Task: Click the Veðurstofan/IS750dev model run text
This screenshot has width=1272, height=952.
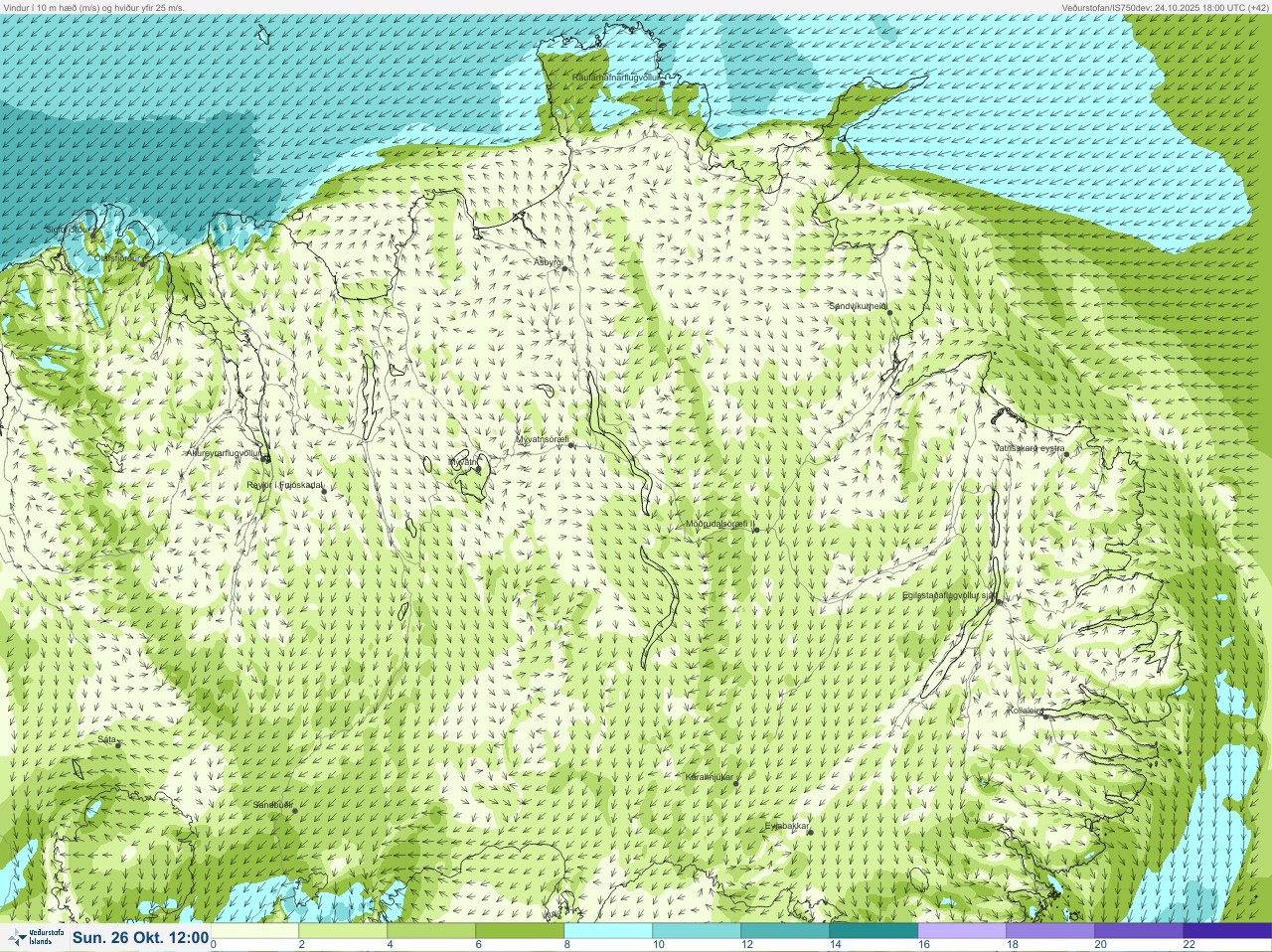Action: tap(1166, 7)
